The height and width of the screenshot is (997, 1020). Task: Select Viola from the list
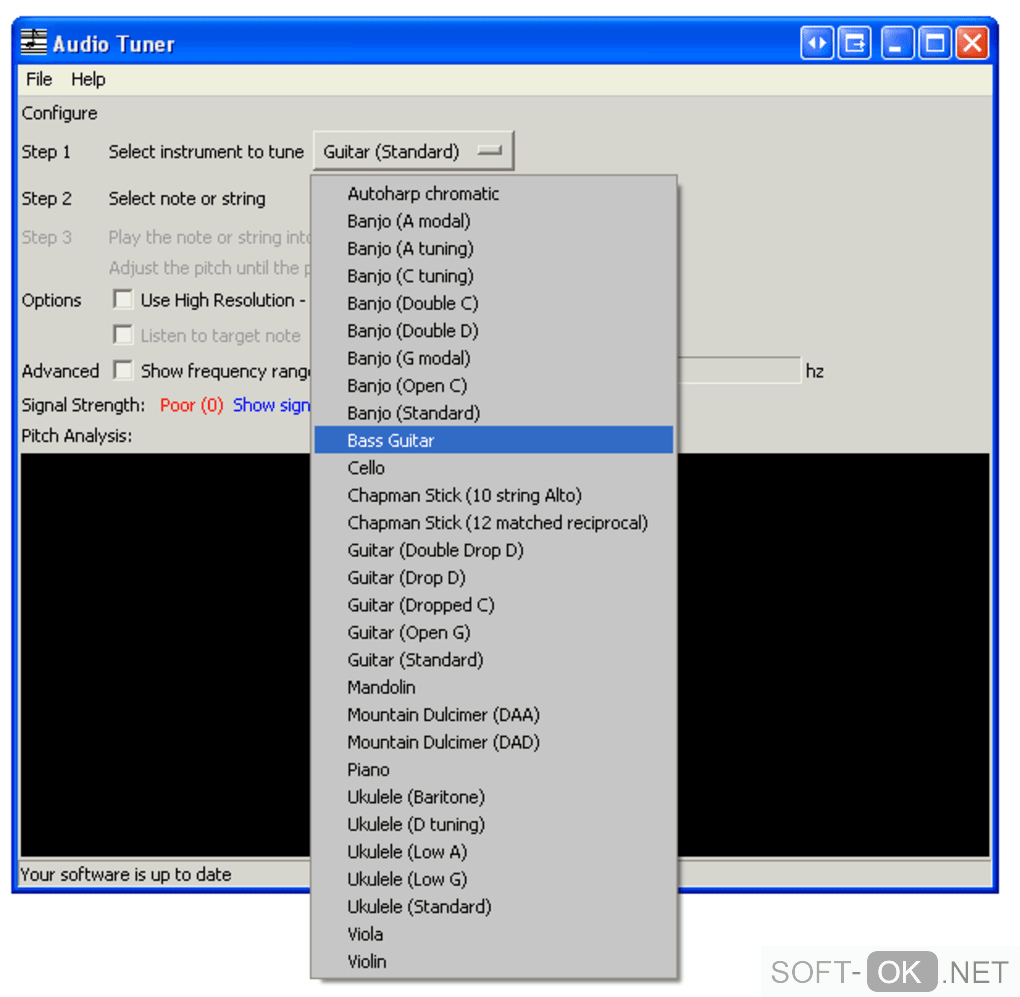494,934
